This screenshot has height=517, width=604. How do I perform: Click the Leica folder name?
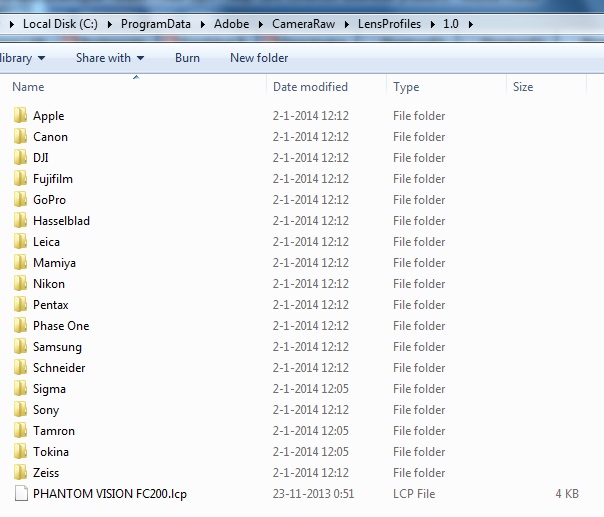pos(46,242)
